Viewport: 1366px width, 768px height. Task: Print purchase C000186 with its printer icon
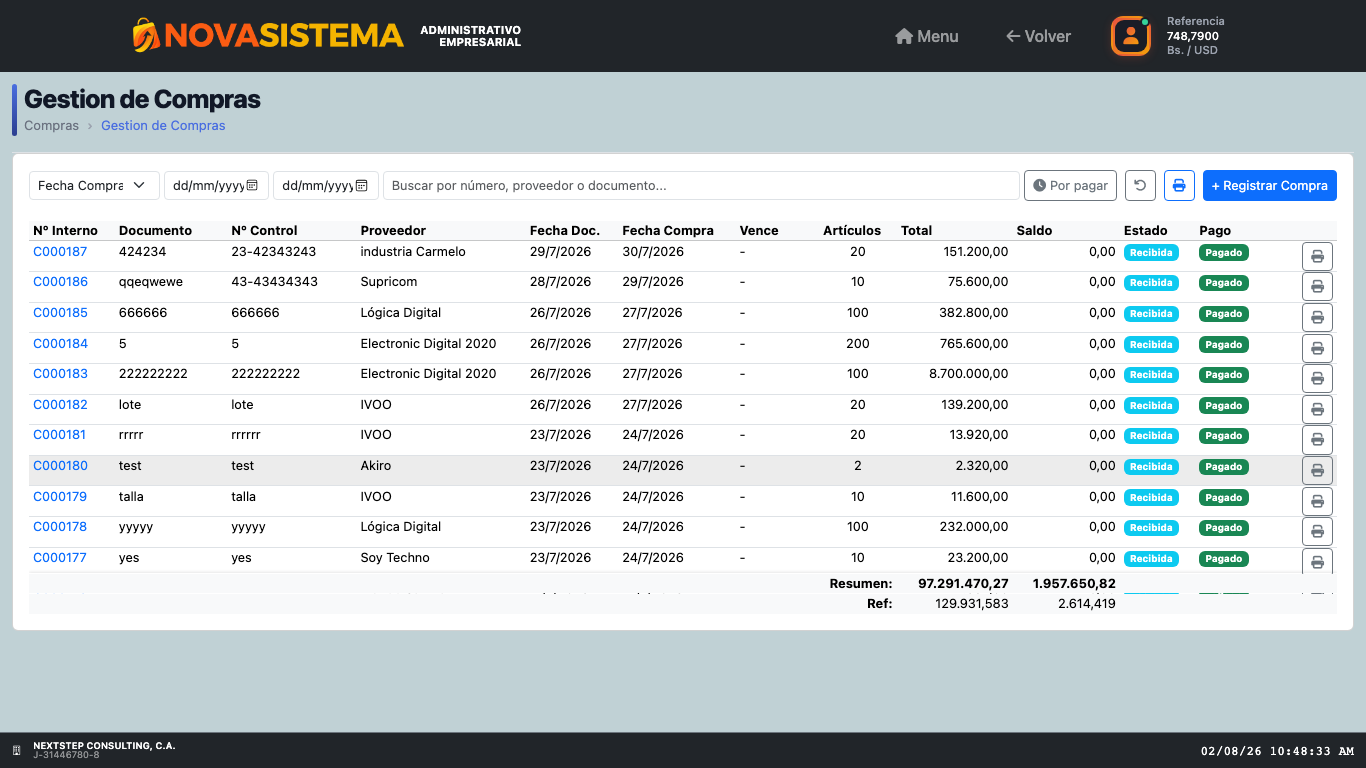[x=1317, y=287]
